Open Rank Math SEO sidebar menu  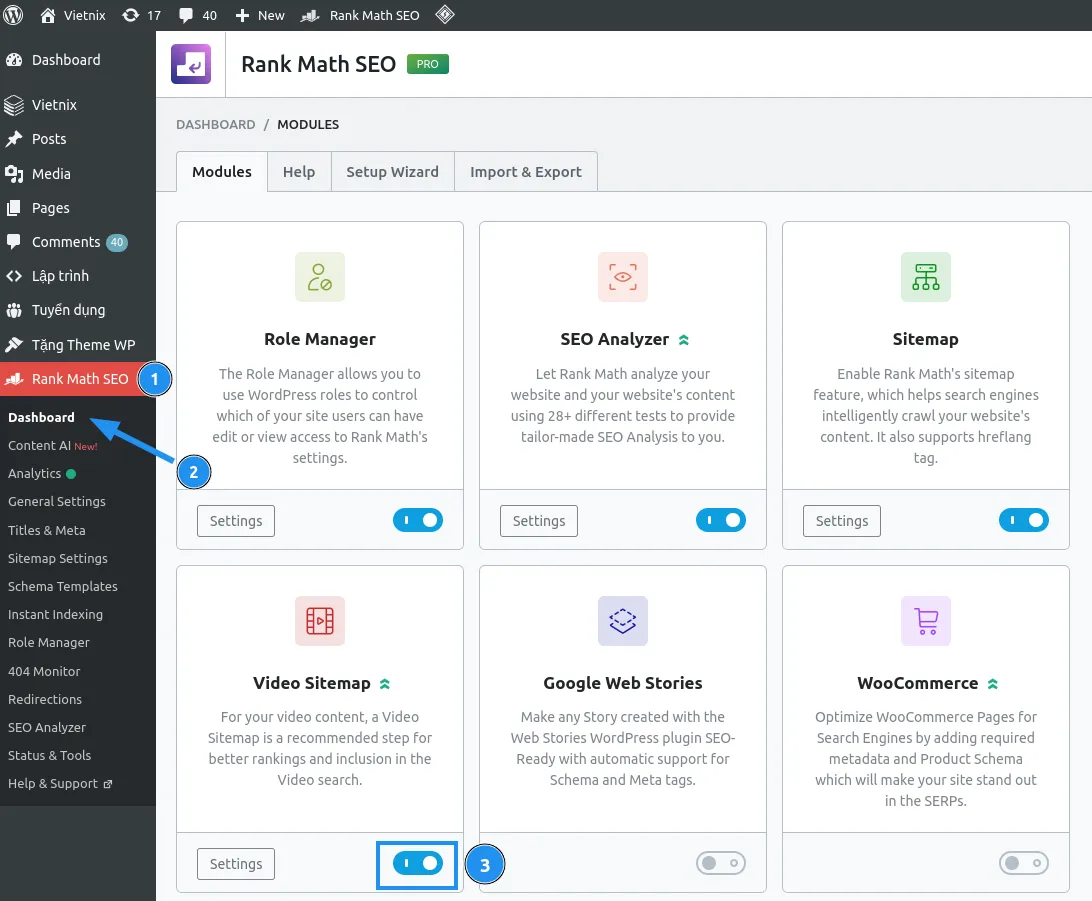click(x=78, y=379)
